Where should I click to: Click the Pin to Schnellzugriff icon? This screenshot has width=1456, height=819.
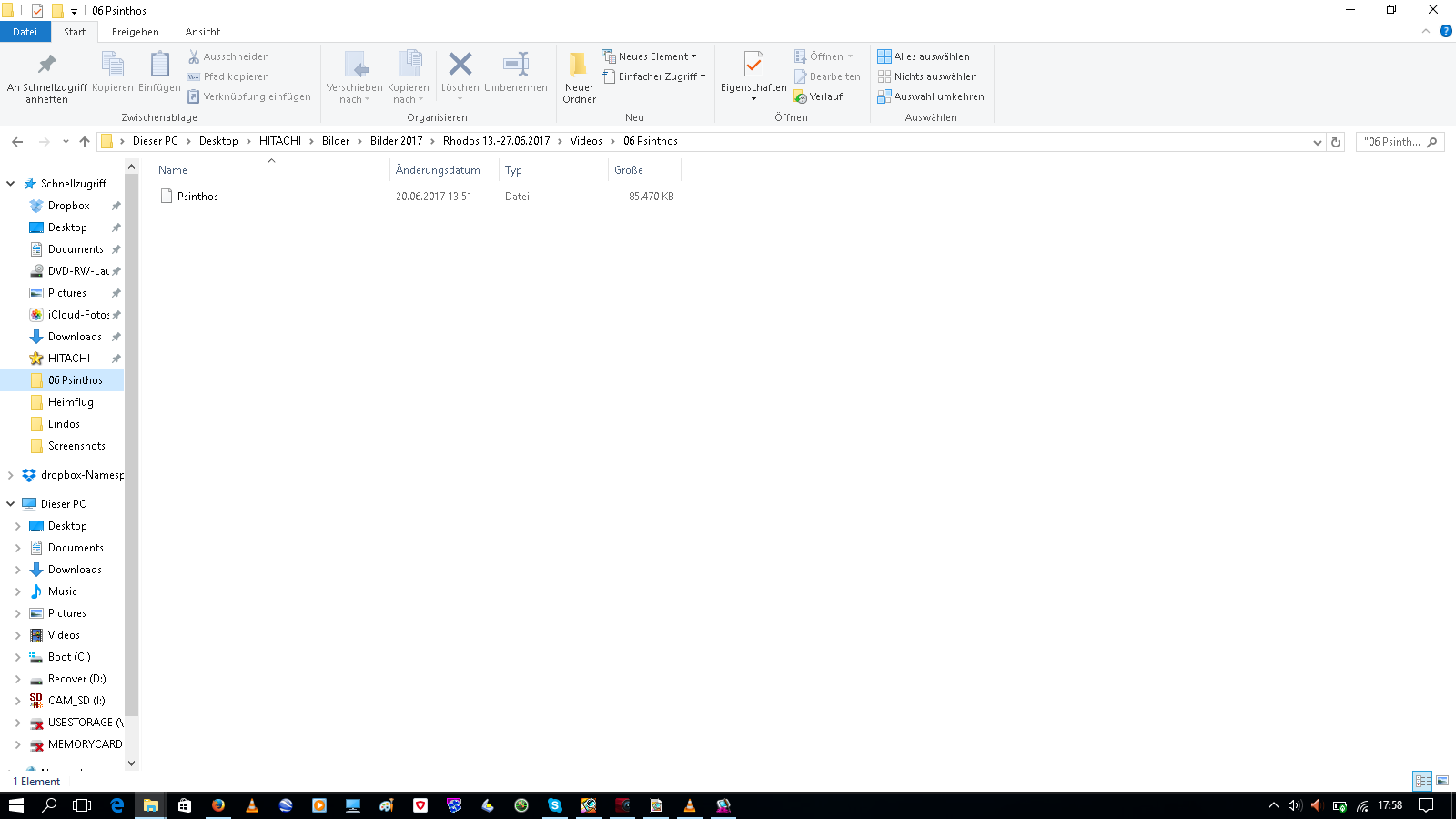(x=46, y=65)
